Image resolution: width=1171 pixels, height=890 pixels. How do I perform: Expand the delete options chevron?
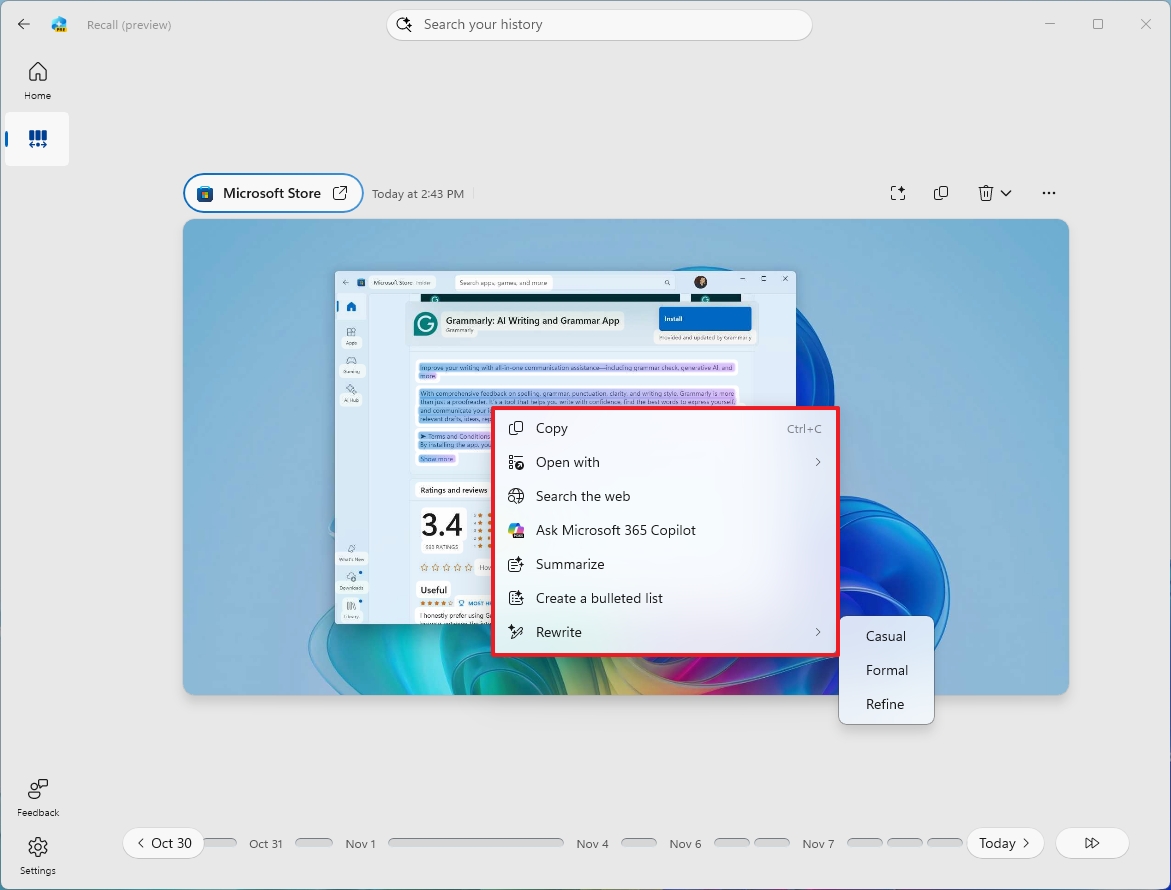tap(1008, 193)
